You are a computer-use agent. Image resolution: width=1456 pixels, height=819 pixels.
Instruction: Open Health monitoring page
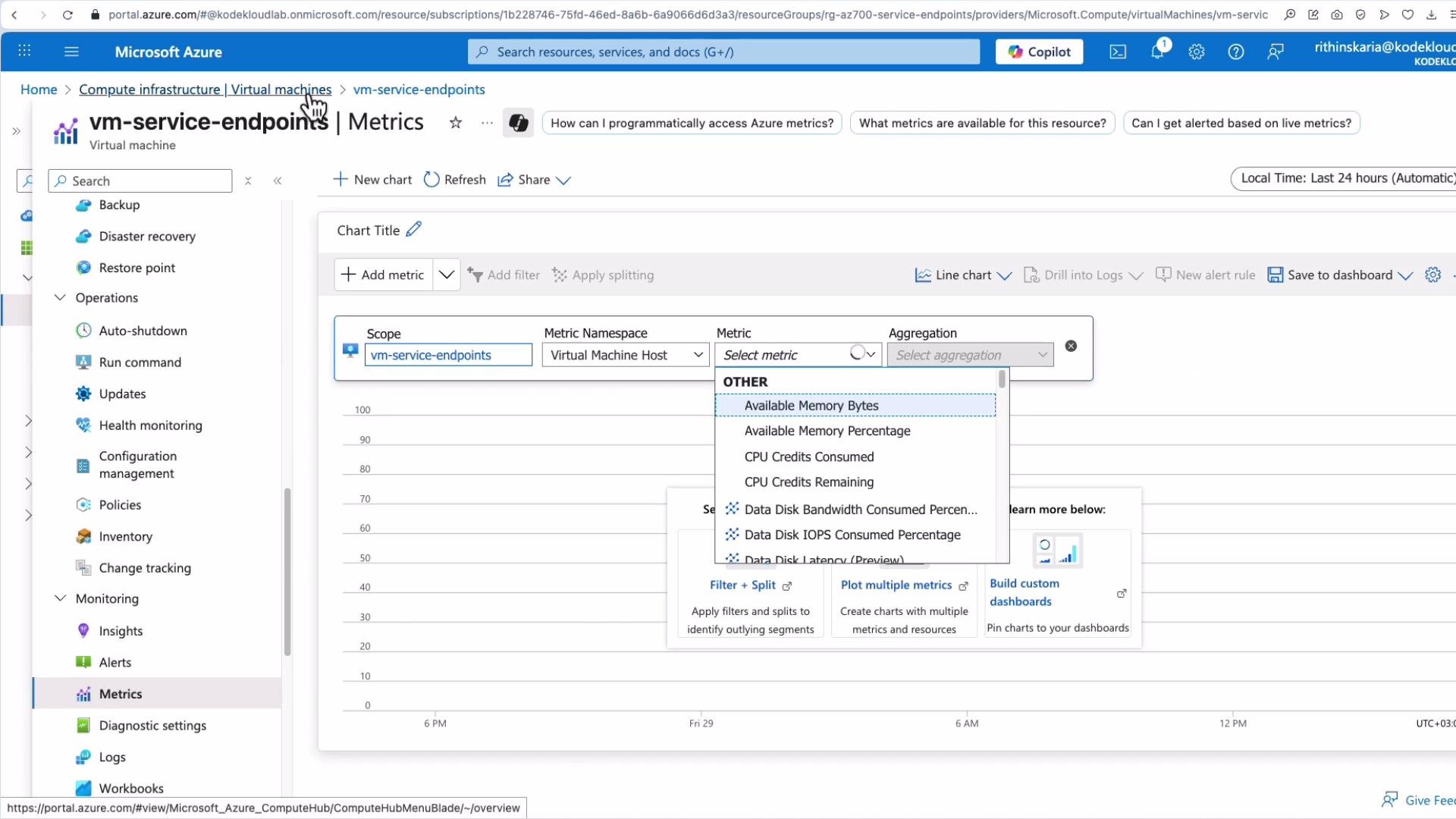coord(150,425)
